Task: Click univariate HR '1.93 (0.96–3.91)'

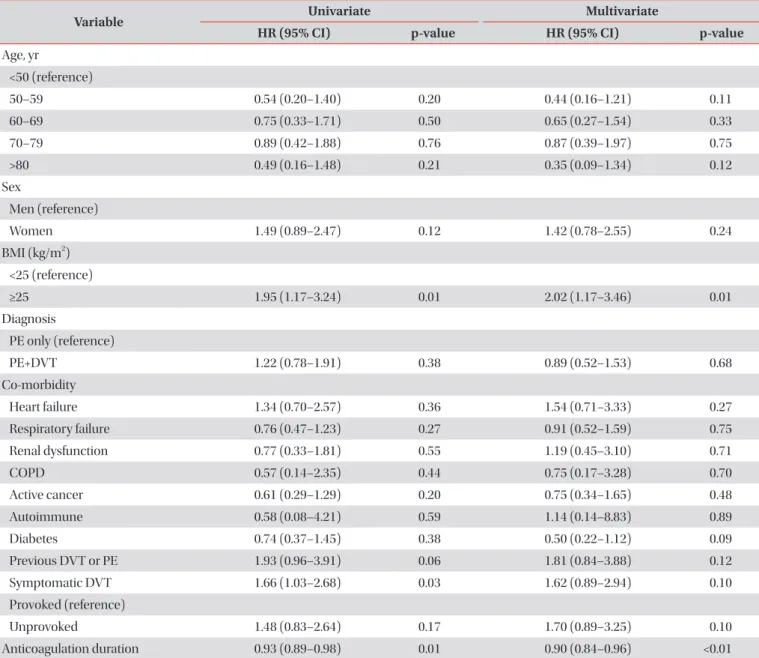Action: coord(298,561)
